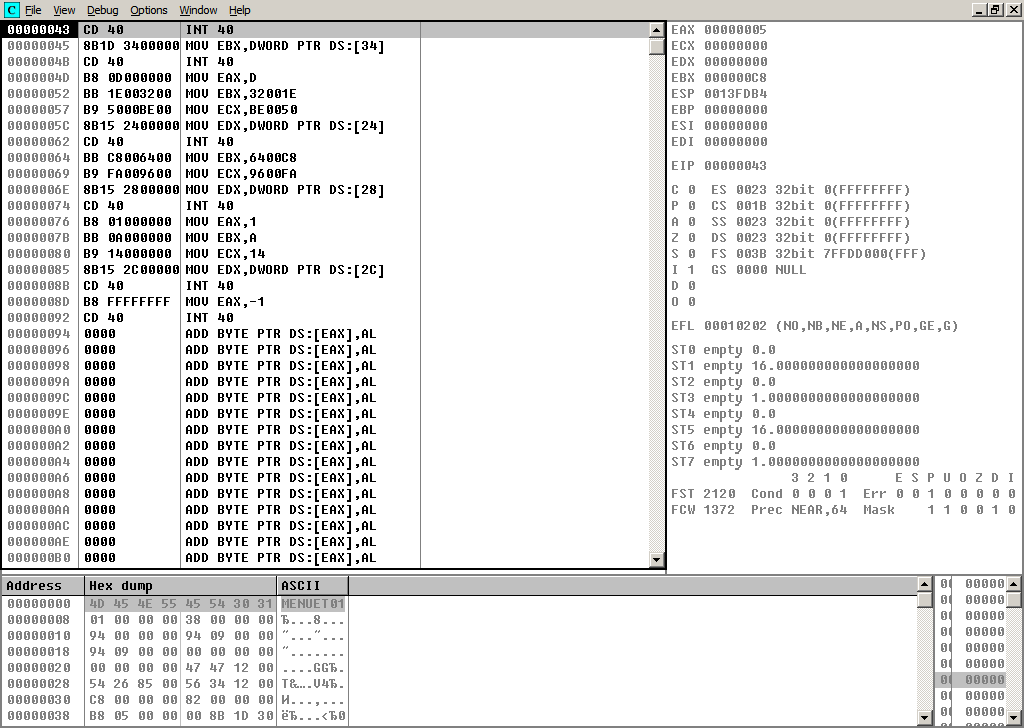Click the disassembly pane scroll-up arrow

click(x=656, y=30)
